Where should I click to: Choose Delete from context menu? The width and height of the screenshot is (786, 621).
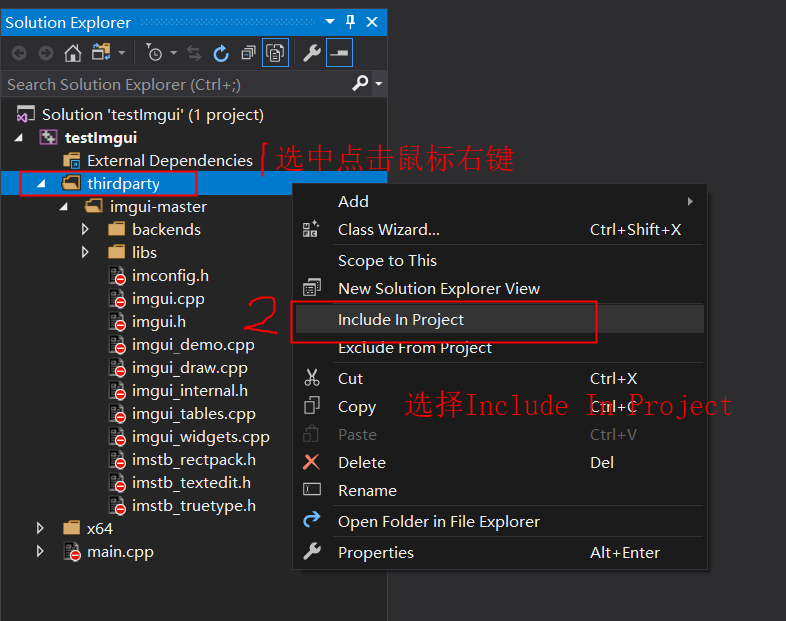500,462
